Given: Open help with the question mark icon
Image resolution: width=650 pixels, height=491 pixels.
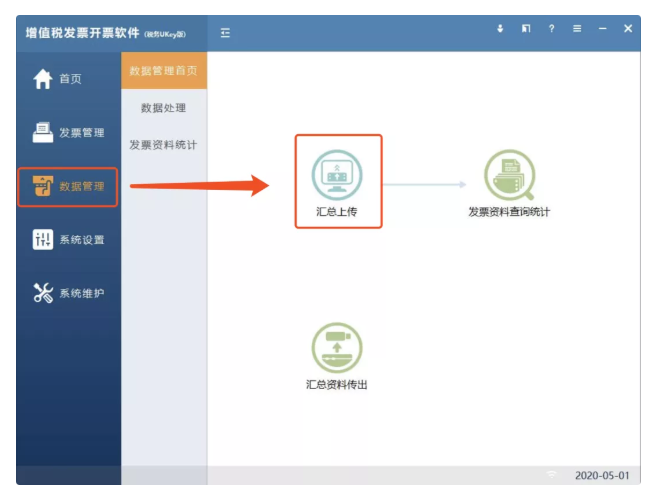Looking at the screenshot, I should coord(551,29).
